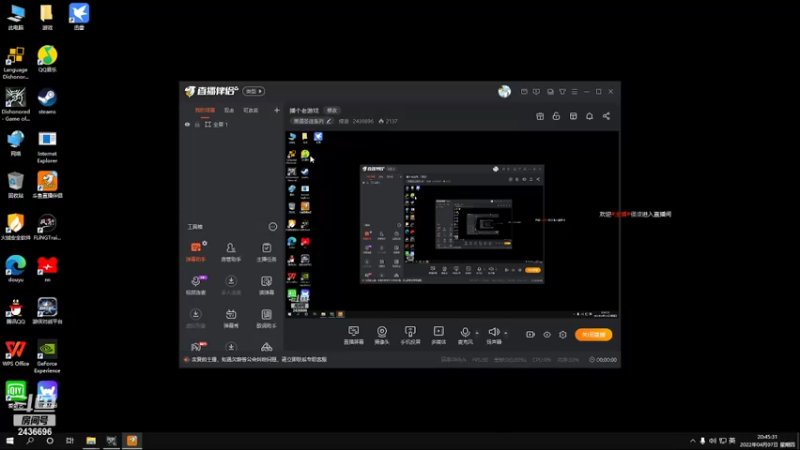The height and width of the screenshot is (450, 800).
Task: Open the 主播任务 streamer tasks tool
Action: click(266, 252)
